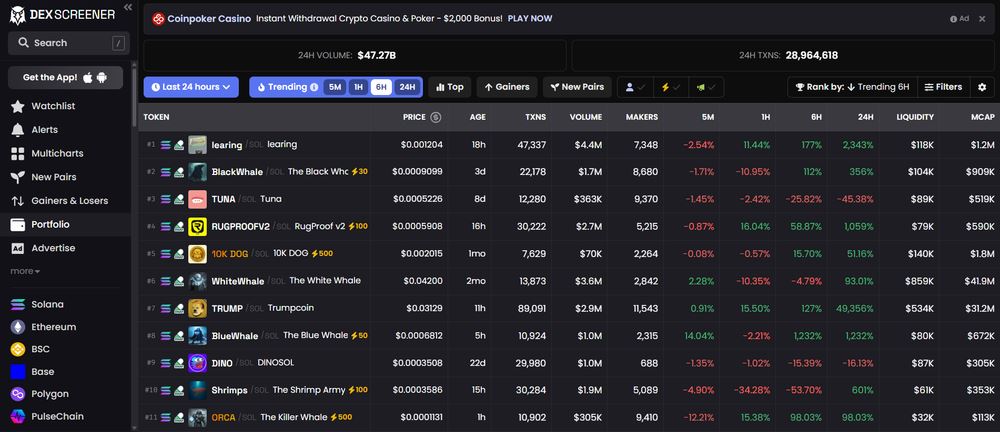Toggle the PRICE currency dollar icon

click(x=436, y=117)
